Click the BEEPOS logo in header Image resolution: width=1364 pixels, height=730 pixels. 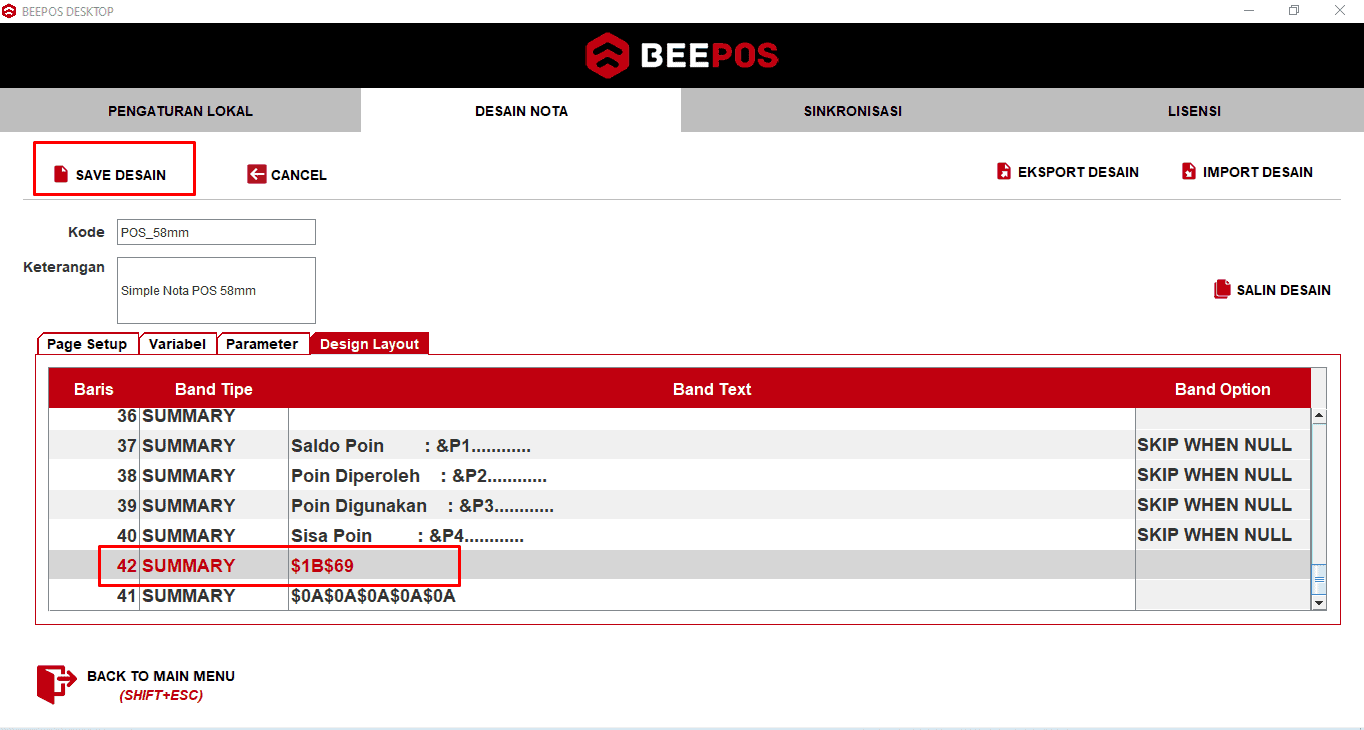(682, 55)
